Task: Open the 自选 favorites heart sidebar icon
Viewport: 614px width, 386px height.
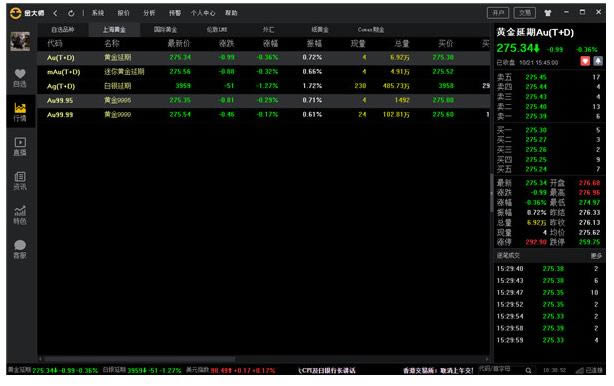Action: click(20, 78)
